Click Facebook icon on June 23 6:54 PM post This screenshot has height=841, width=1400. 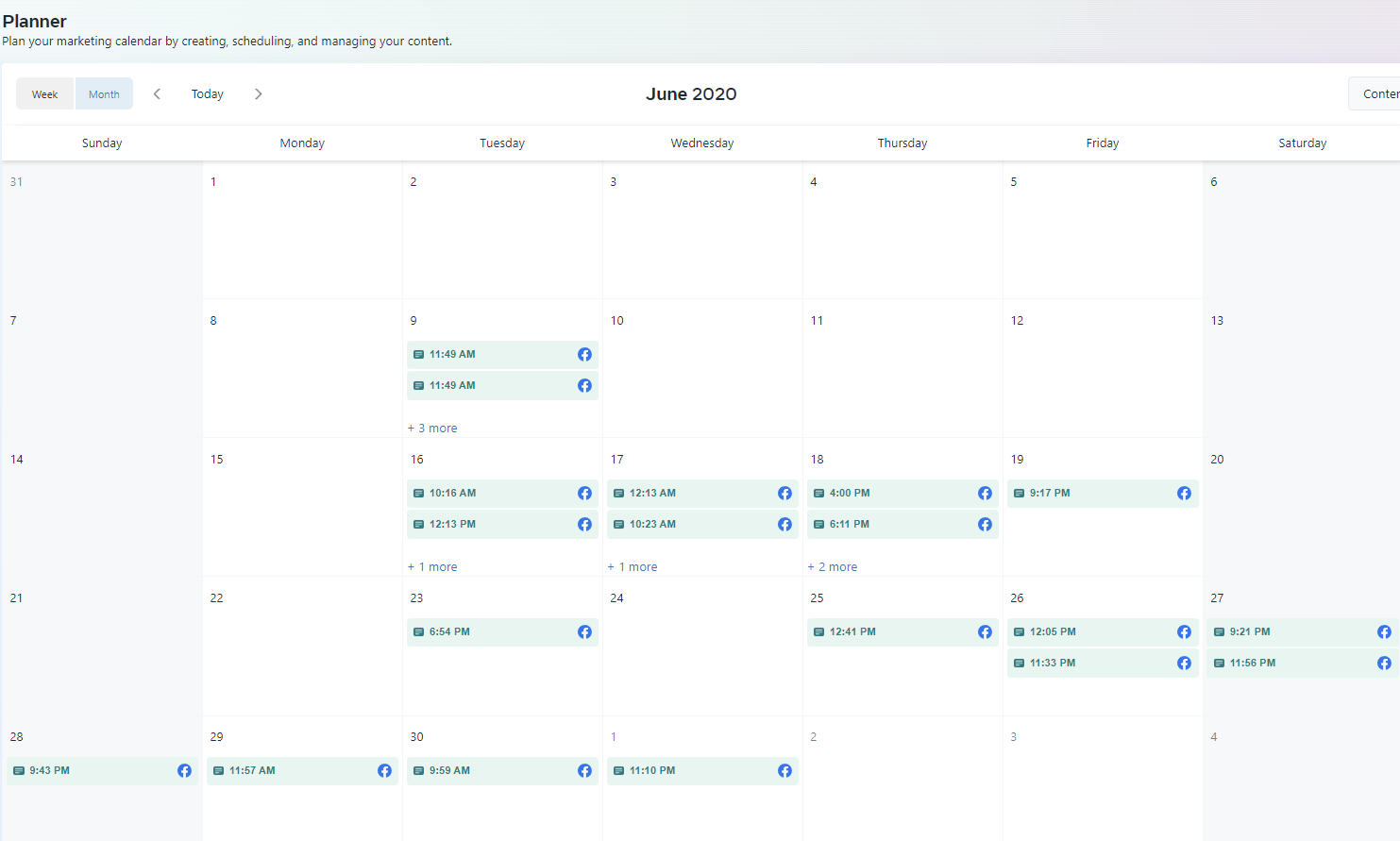tap(584, 632)
